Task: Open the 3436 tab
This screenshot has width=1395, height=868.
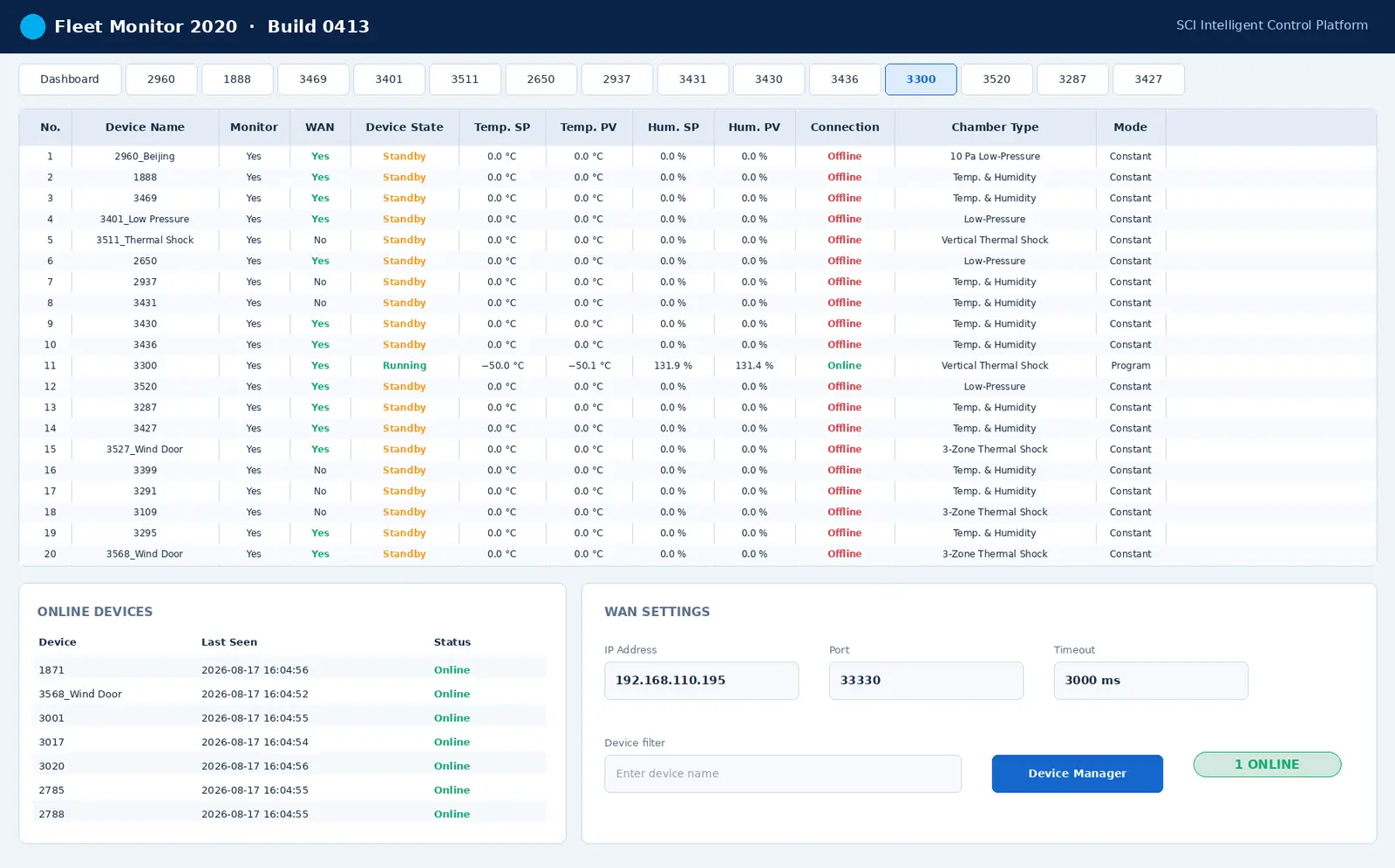Action: point(844,79)
